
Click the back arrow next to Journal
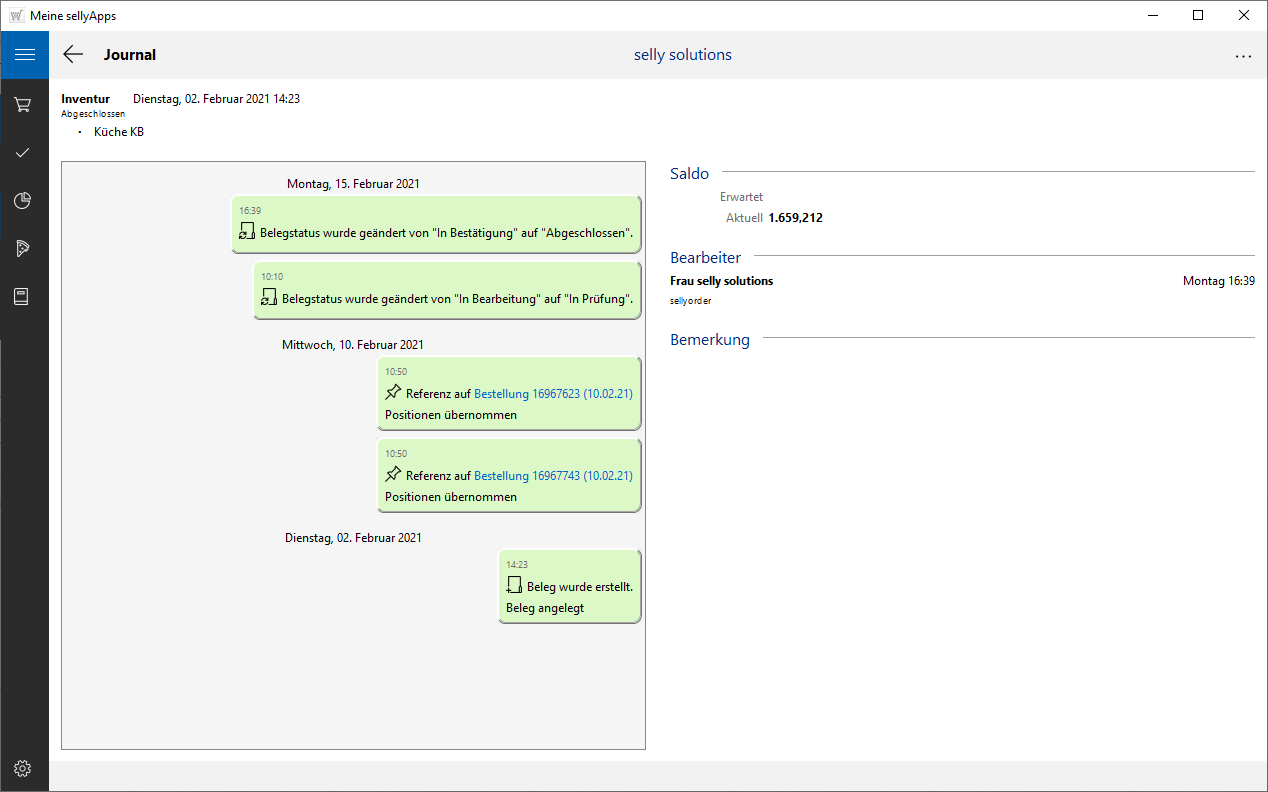73,55
